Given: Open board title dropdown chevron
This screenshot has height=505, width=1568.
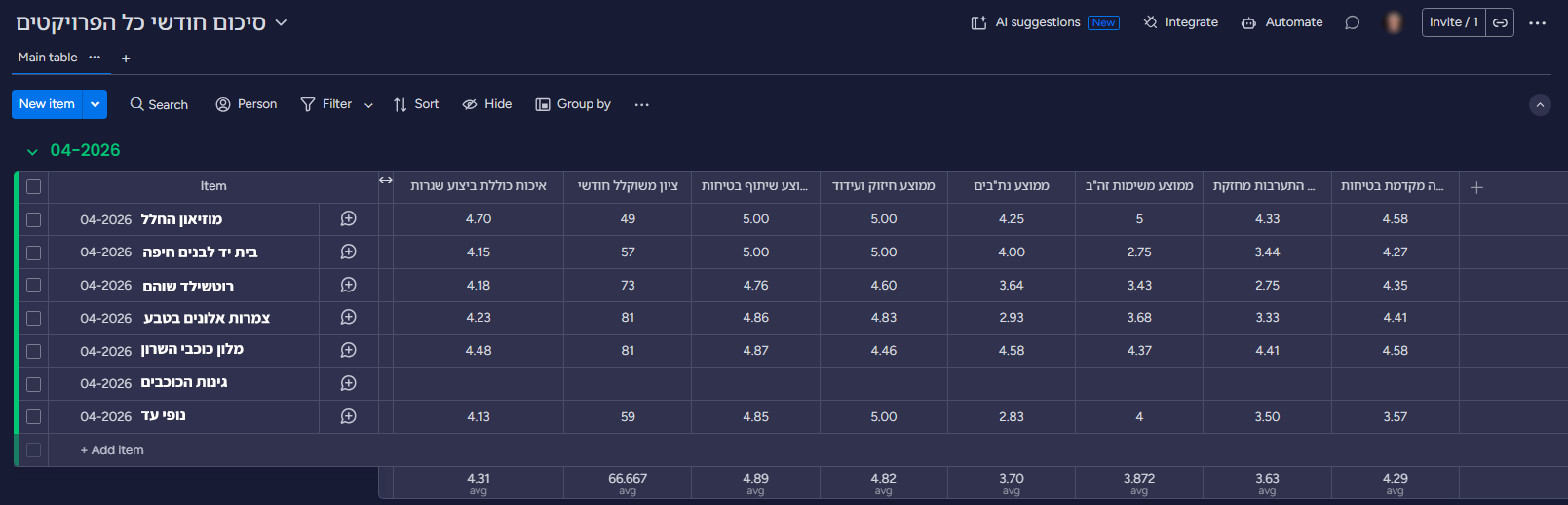Looking at the screenshot, I should coord(281,22).
